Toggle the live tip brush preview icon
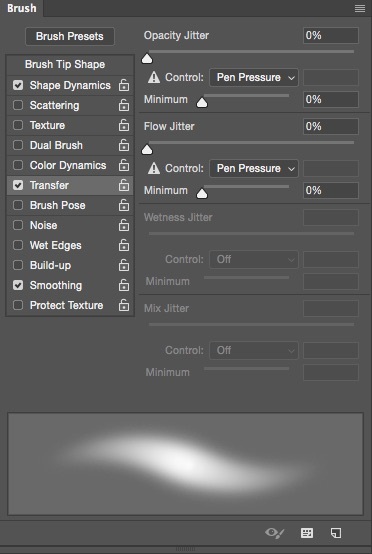This screenshot has width=372, height=554. pos(274,533)
